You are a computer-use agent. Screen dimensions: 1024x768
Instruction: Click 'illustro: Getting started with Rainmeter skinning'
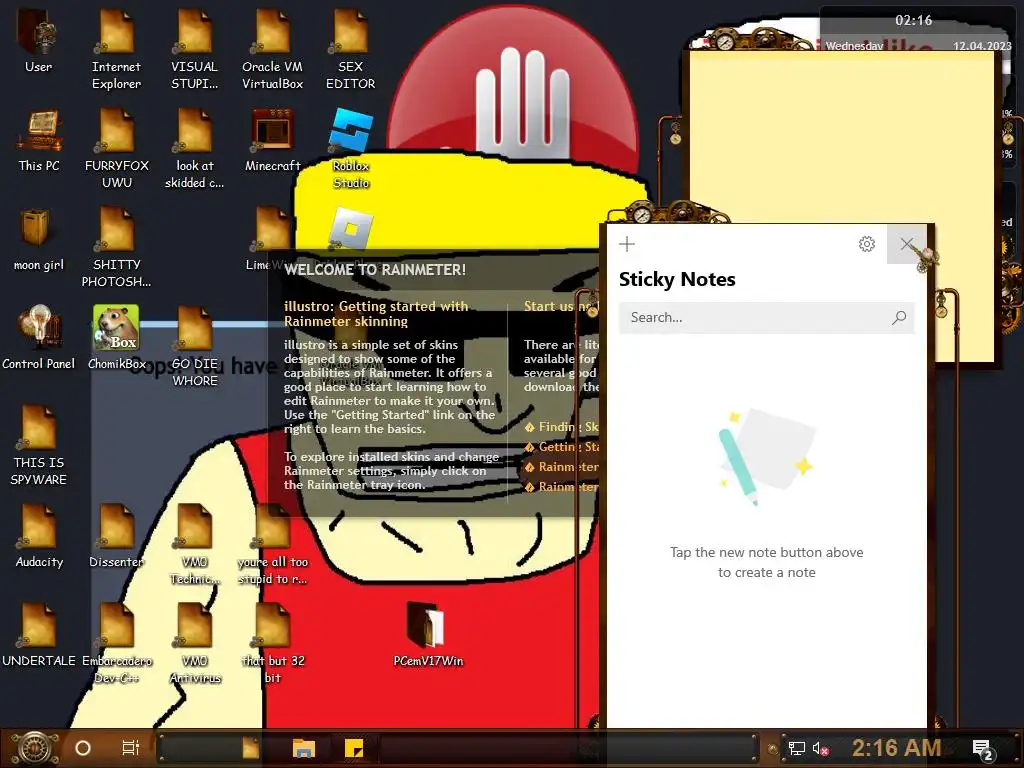[376, 313]
